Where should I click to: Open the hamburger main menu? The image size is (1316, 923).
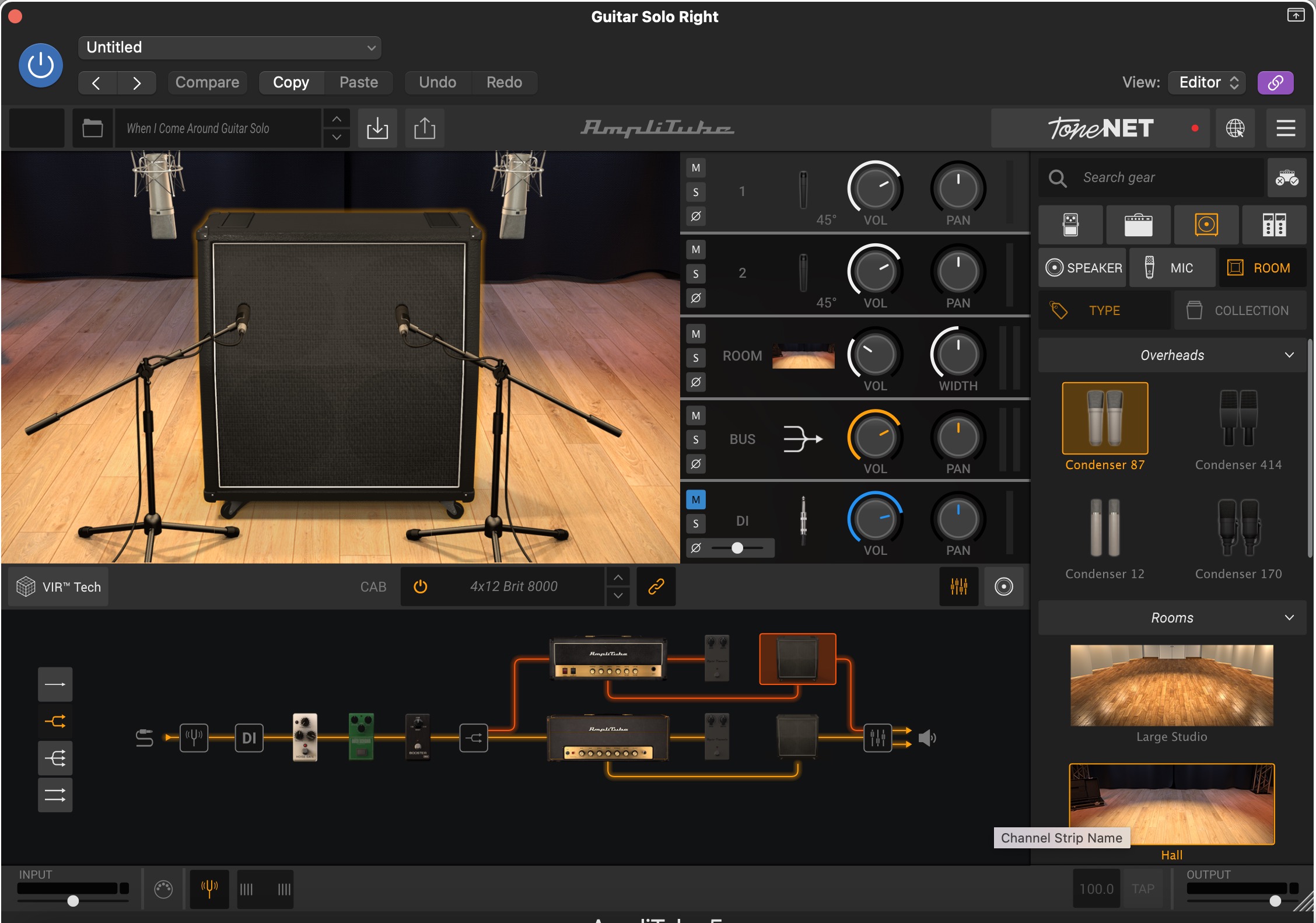click(1286, 128)
